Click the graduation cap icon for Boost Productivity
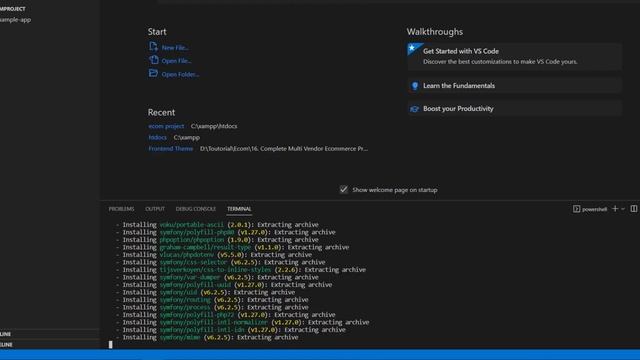 tap(415, 109)
